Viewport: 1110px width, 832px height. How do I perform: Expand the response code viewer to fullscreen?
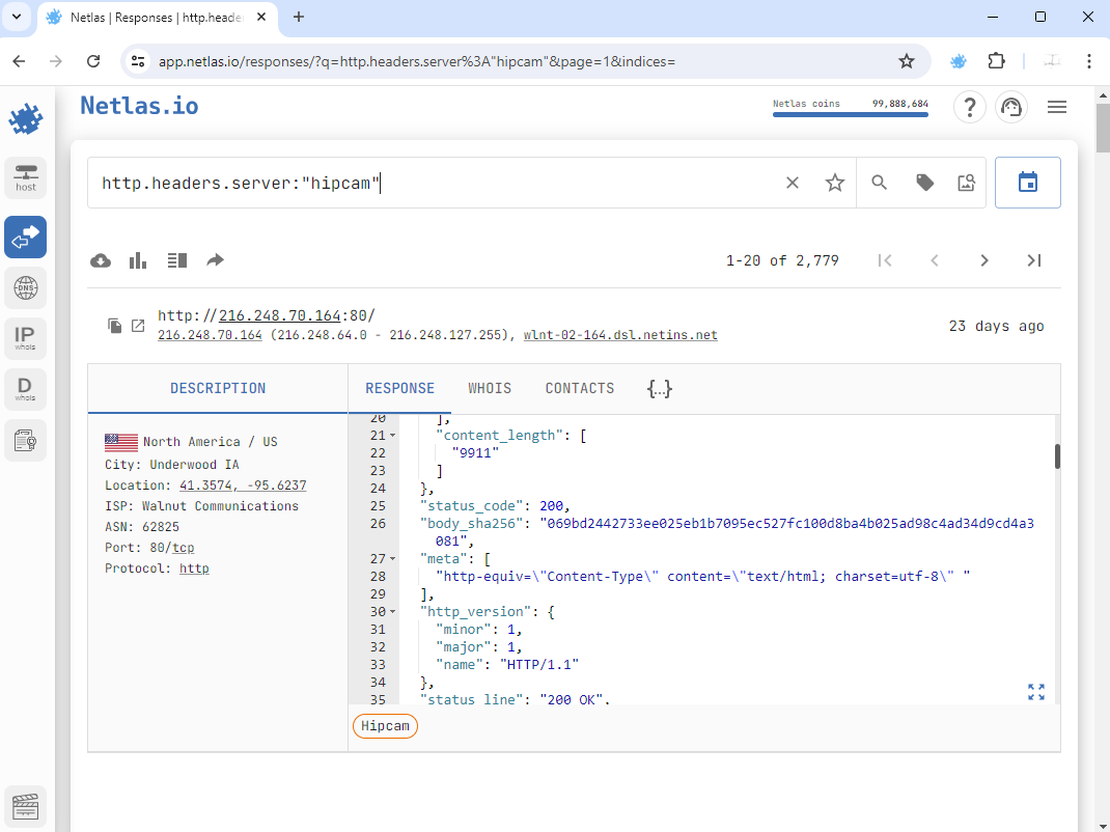point(1036,691)
